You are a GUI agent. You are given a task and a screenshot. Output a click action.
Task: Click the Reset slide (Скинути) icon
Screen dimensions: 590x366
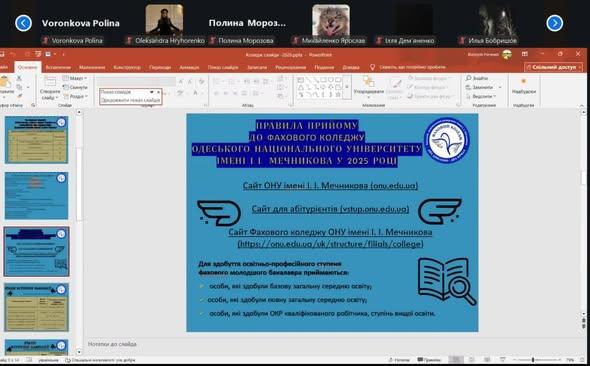coord(66,87)
